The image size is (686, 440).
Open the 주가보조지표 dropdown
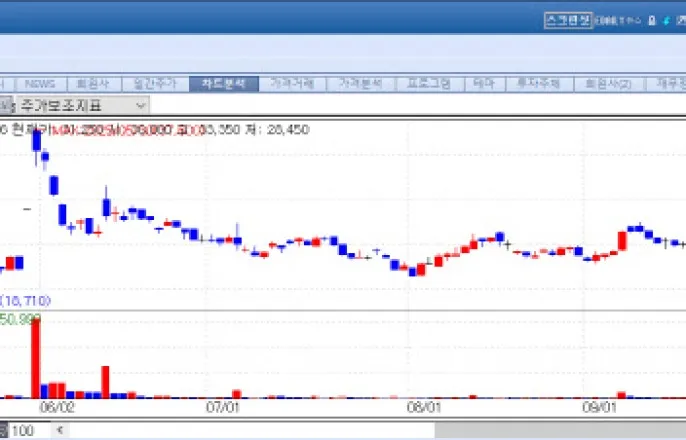tap(82, 105)
